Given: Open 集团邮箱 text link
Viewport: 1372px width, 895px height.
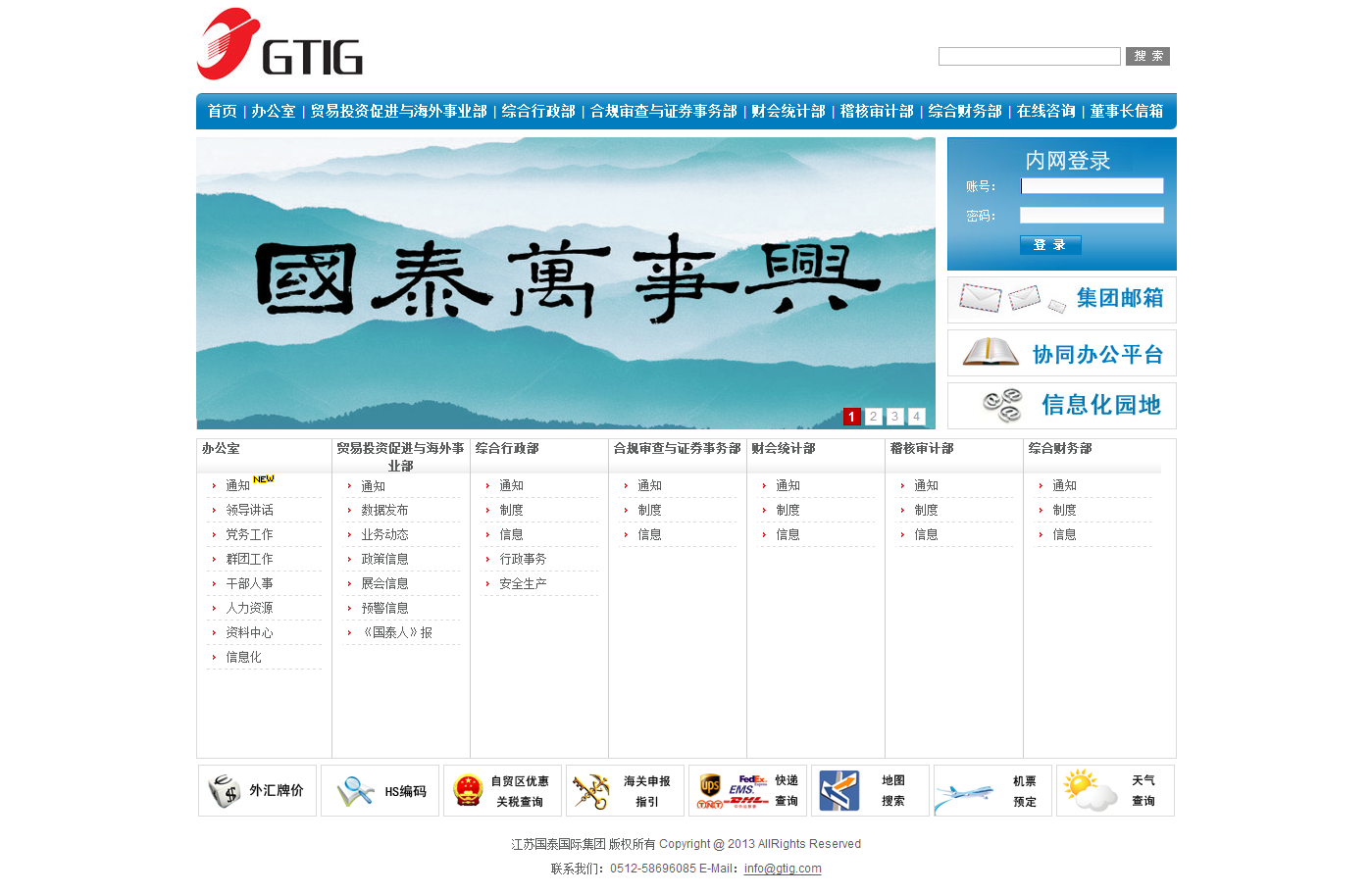Looking at the screenshot, I should click(x=1120, y=298).
